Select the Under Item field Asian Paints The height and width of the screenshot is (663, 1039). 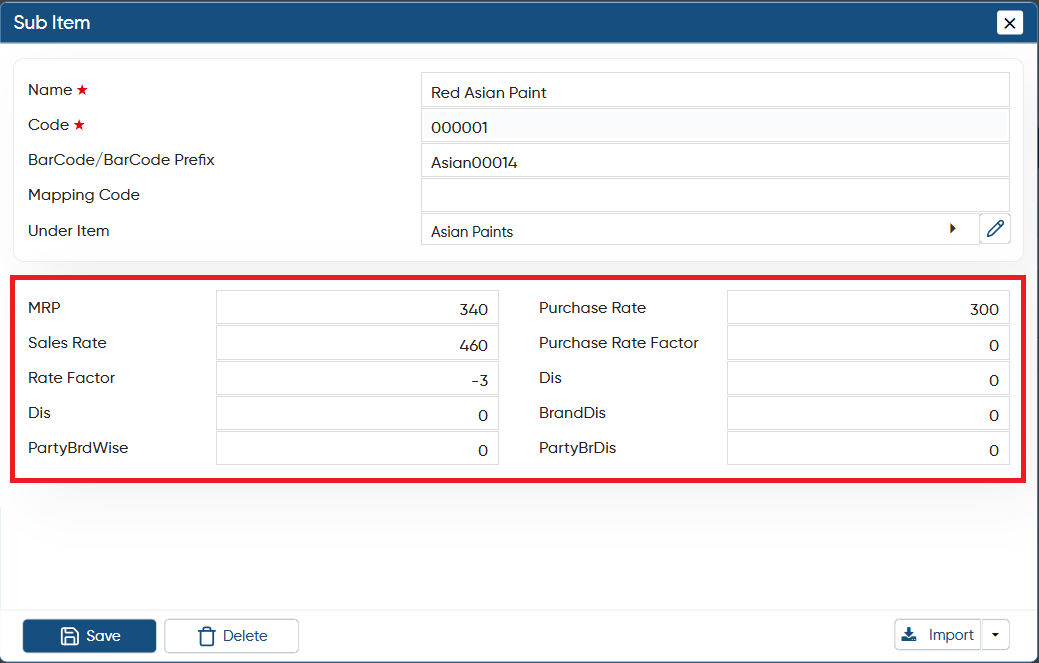click(700, 229)
